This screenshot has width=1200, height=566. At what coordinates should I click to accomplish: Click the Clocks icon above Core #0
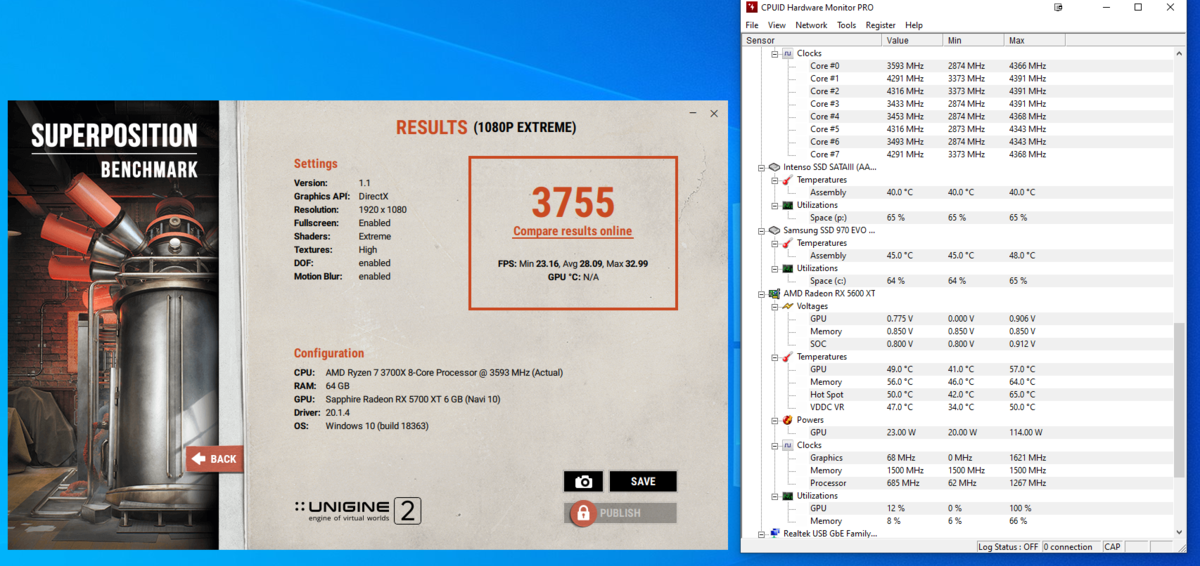[788, 53]
